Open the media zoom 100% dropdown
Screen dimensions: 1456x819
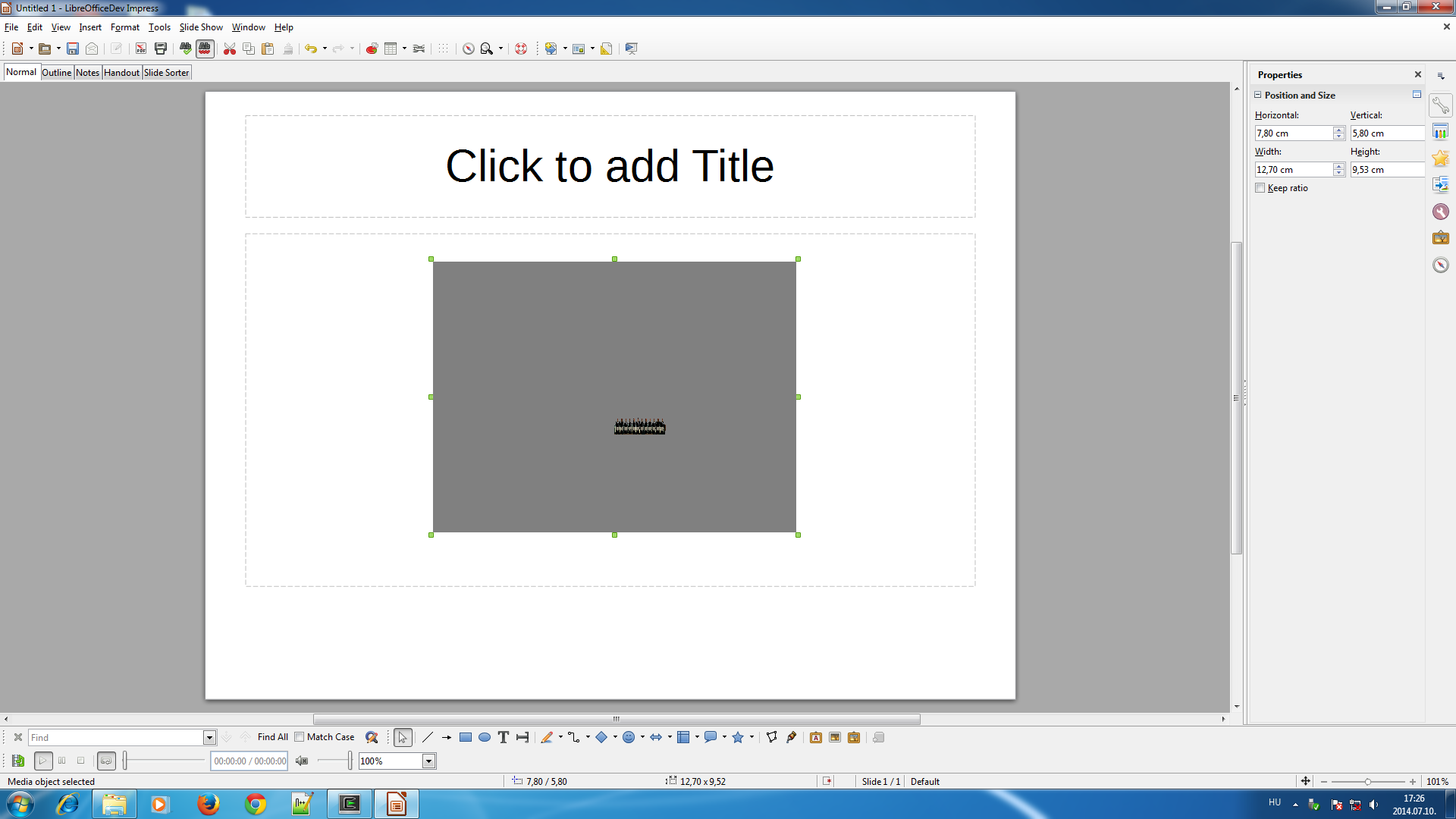(x=428, y=761)
